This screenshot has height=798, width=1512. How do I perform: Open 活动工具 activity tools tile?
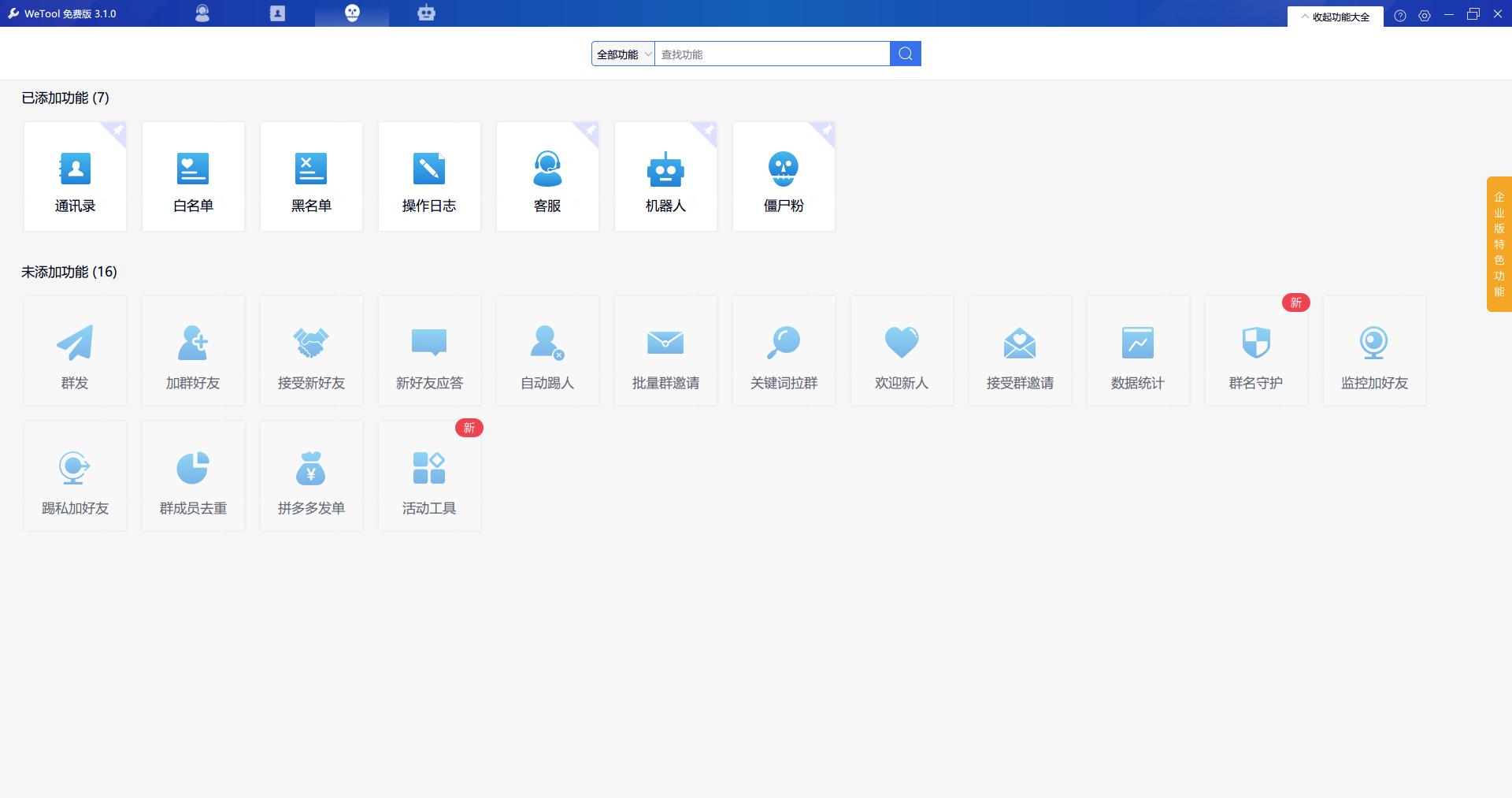429,477
